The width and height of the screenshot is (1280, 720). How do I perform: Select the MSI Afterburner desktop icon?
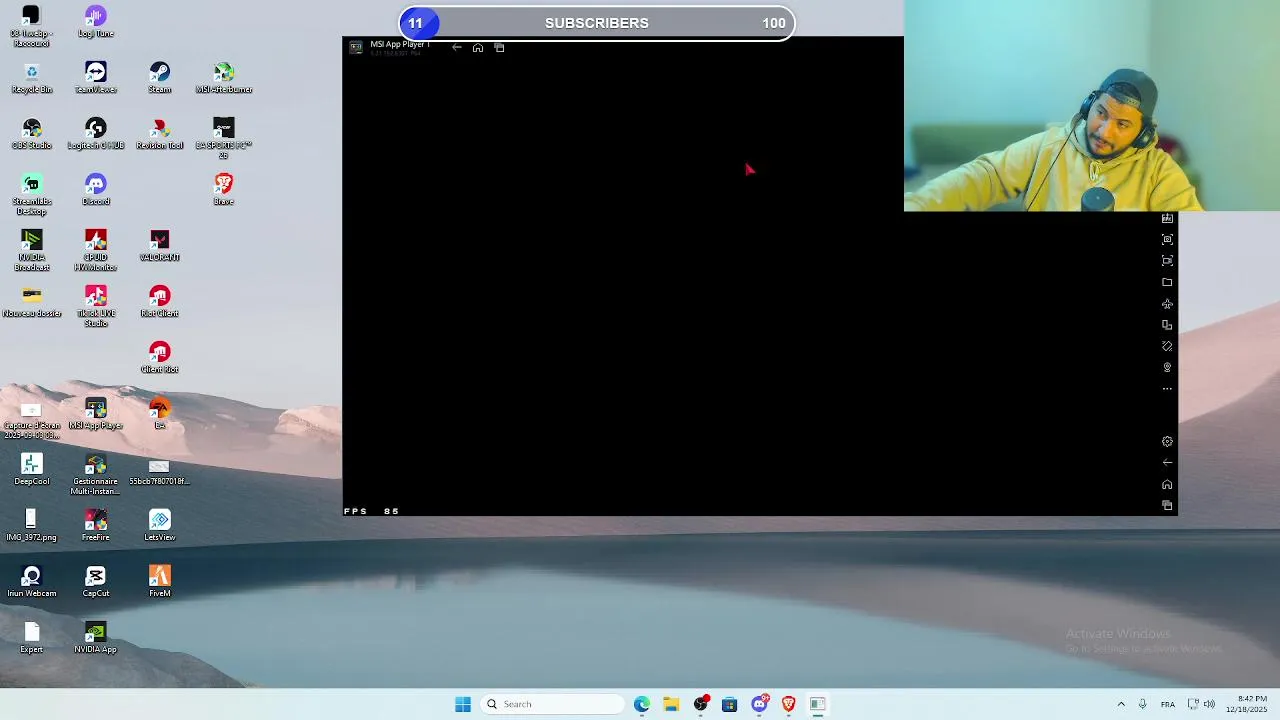[x=224, y=78]
